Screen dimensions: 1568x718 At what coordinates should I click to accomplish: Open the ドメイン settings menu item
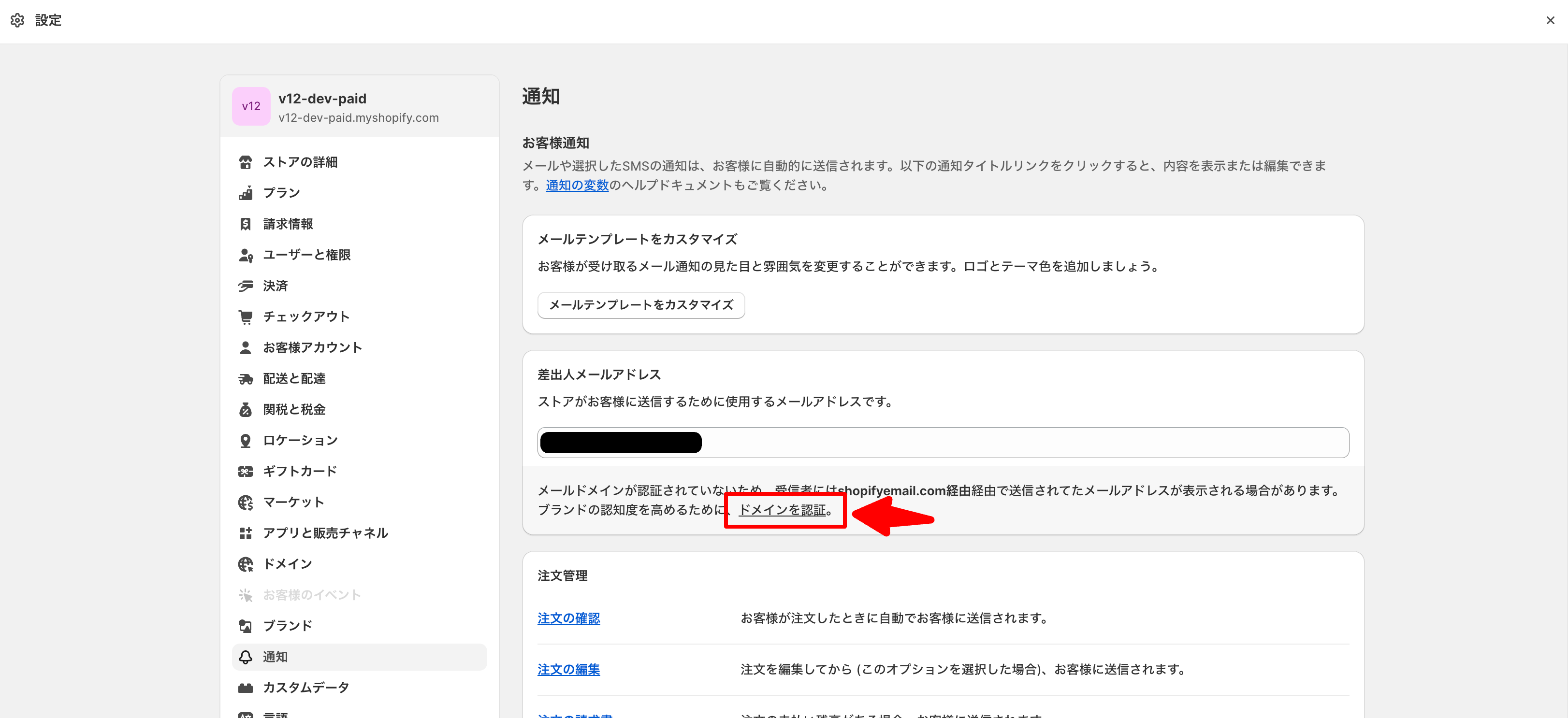287,564
